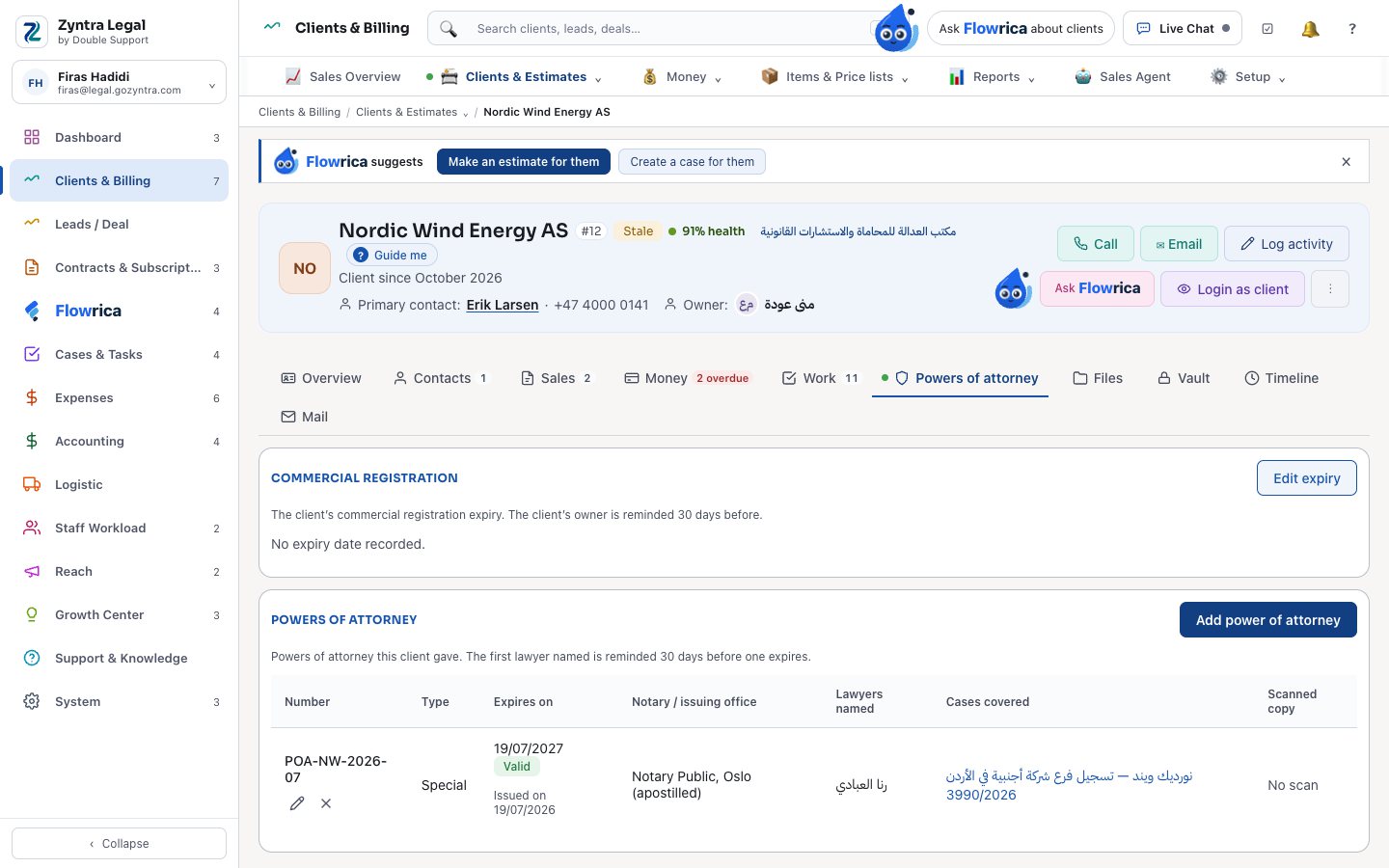Open Reach megaphone sidebar item
This screenshot has width=1389, height=868.
[x=120, y=571]
